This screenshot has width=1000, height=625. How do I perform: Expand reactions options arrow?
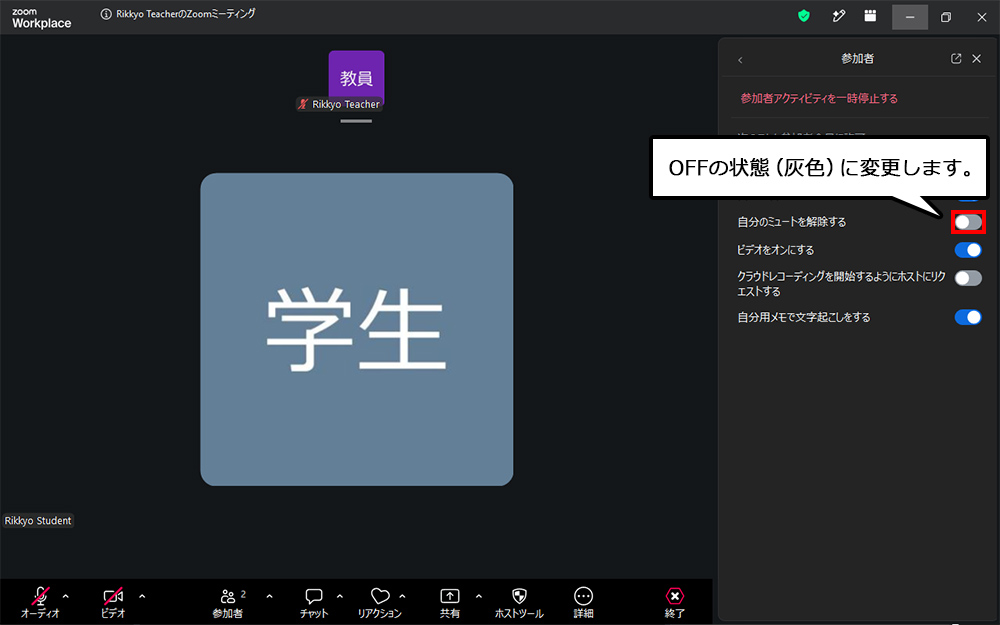pyautogui.click(x=402, y=597)
